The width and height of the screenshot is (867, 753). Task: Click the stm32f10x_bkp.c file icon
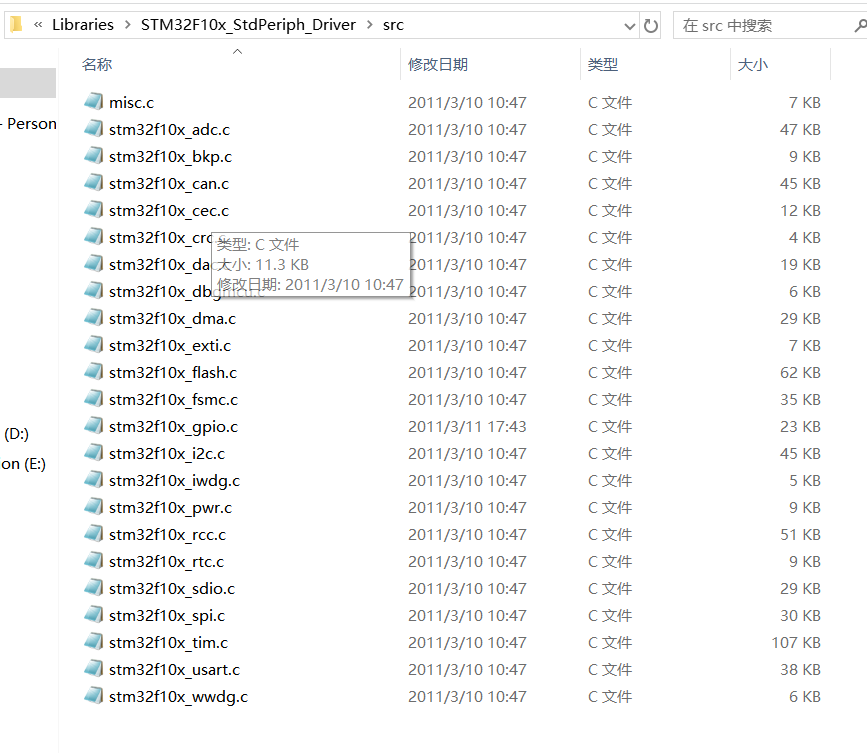[93, 156]
